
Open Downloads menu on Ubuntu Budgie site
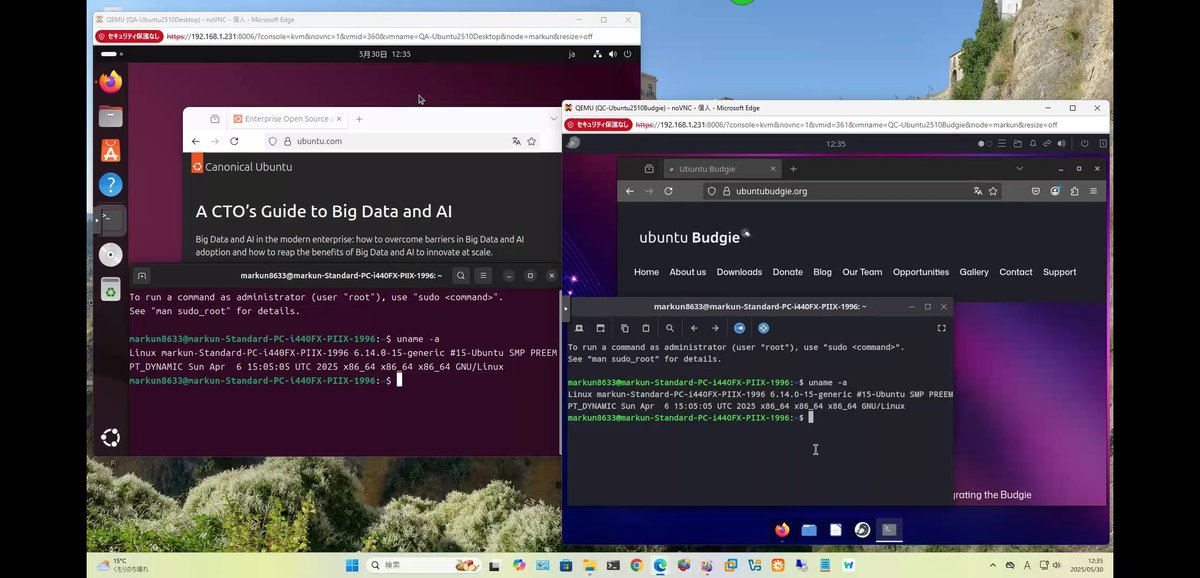tap(739, 272)
